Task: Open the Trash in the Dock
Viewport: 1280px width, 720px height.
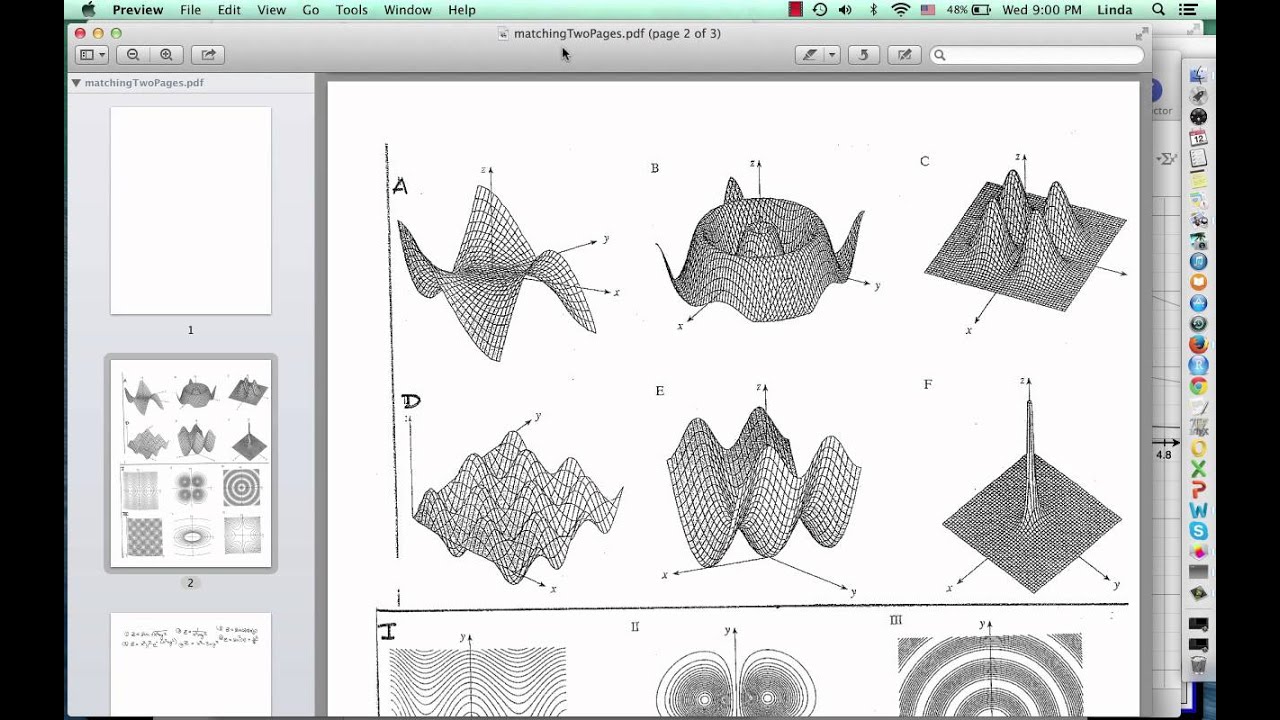Action: (1198, 664)
